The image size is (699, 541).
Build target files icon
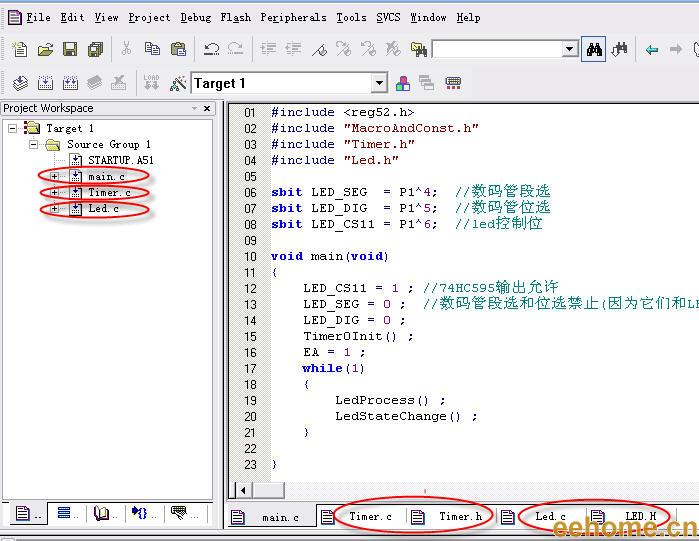tap(45, 83)
